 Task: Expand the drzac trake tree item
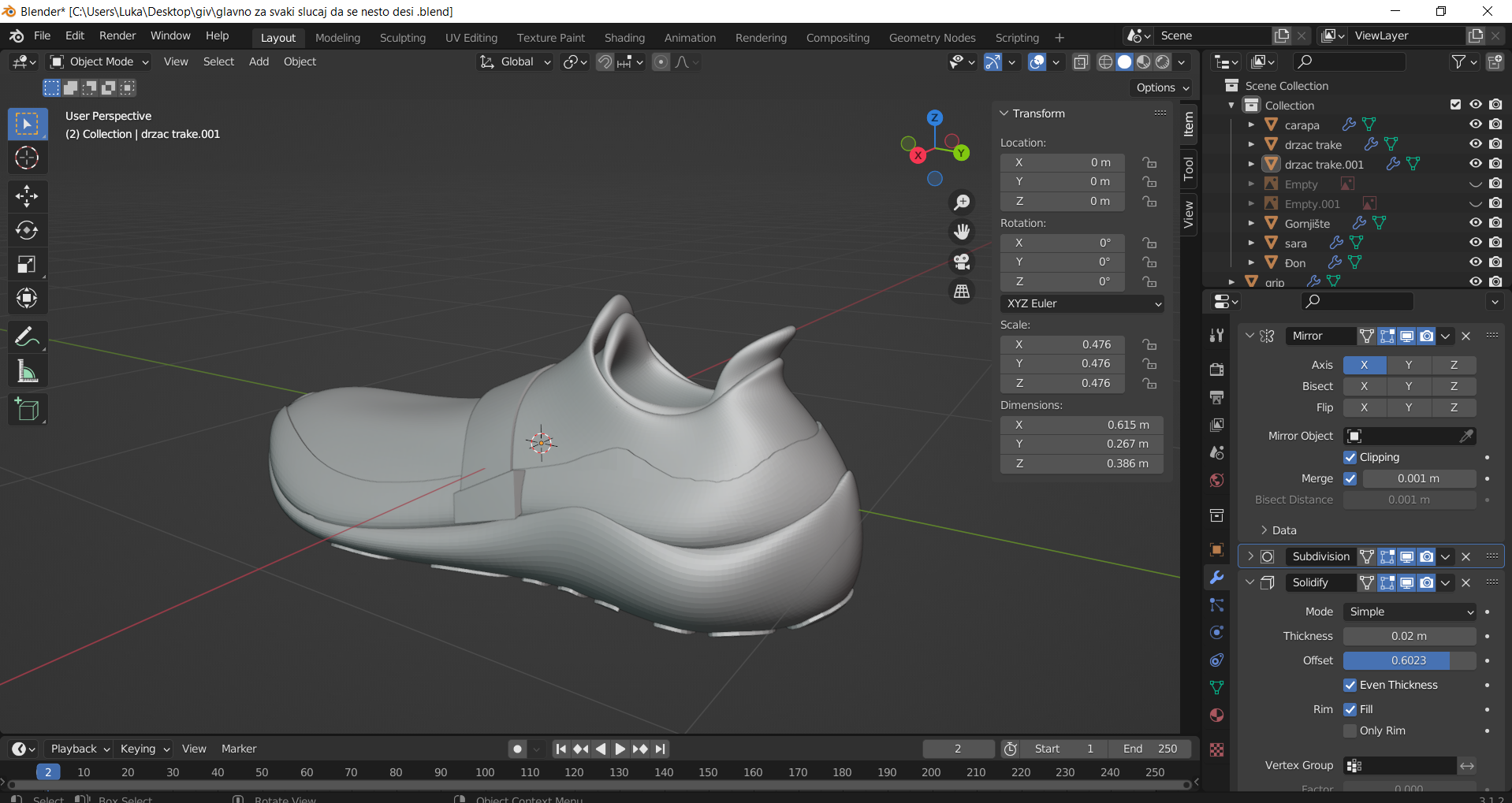pyautogui.click(x=1251, y=144)
